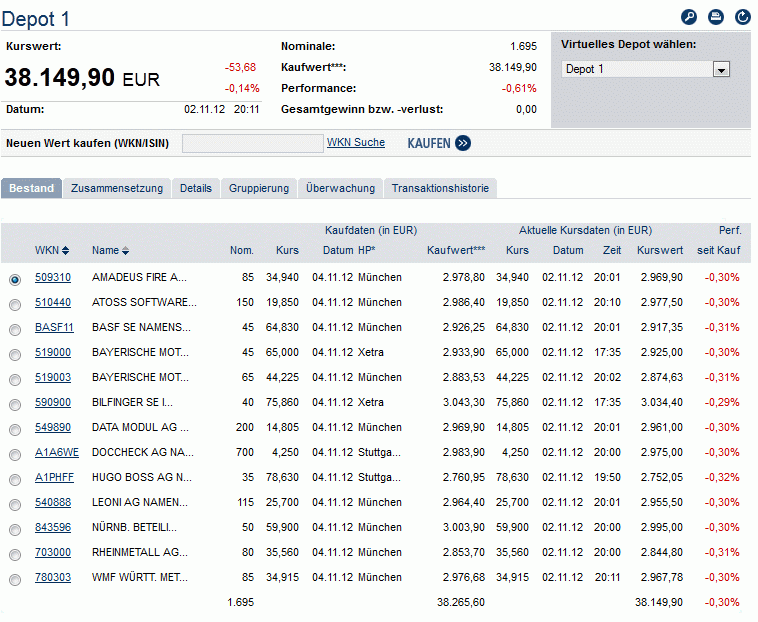Click the Kurswert value 2.969,90
This screenshot has width=758, height=622.
pos(661,277)
